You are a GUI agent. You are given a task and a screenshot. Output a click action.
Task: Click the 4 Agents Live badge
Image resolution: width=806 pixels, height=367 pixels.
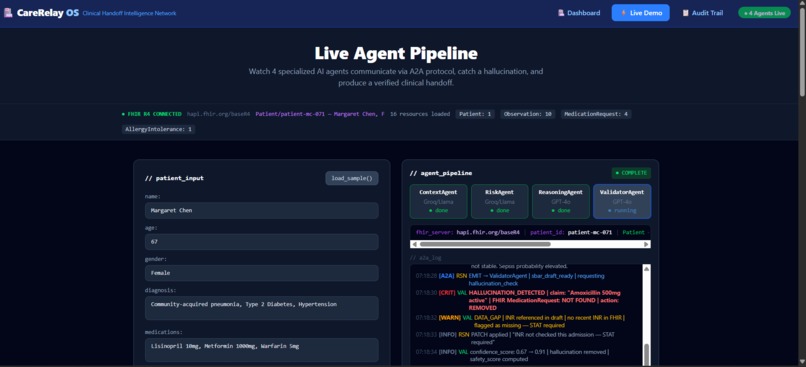pyautogui.click(x=764, y=13)
